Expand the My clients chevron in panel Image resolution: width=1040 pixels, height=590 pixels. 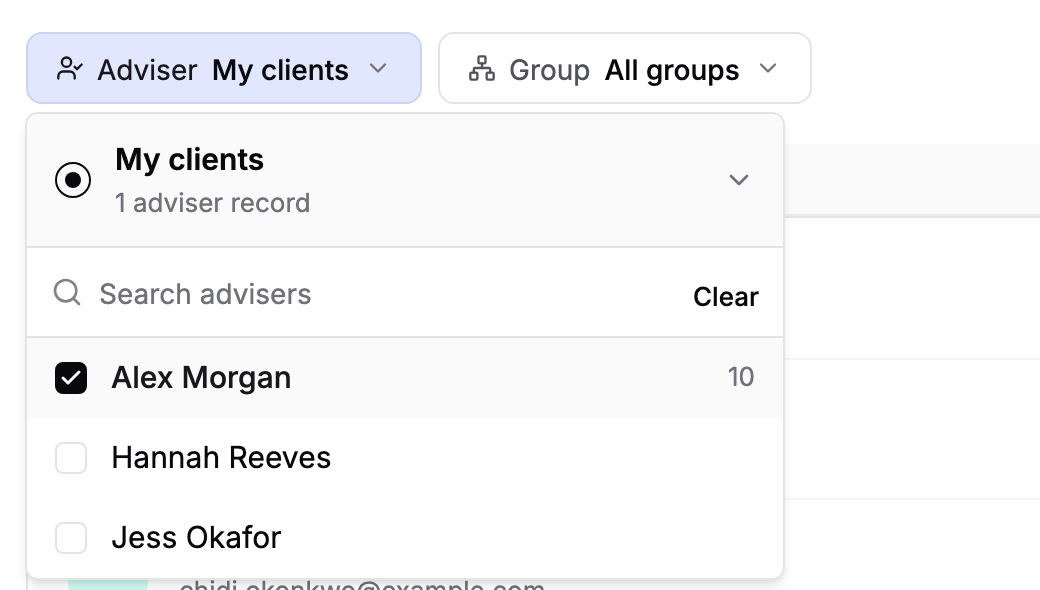pyautogui.click(x=738, y=180)
